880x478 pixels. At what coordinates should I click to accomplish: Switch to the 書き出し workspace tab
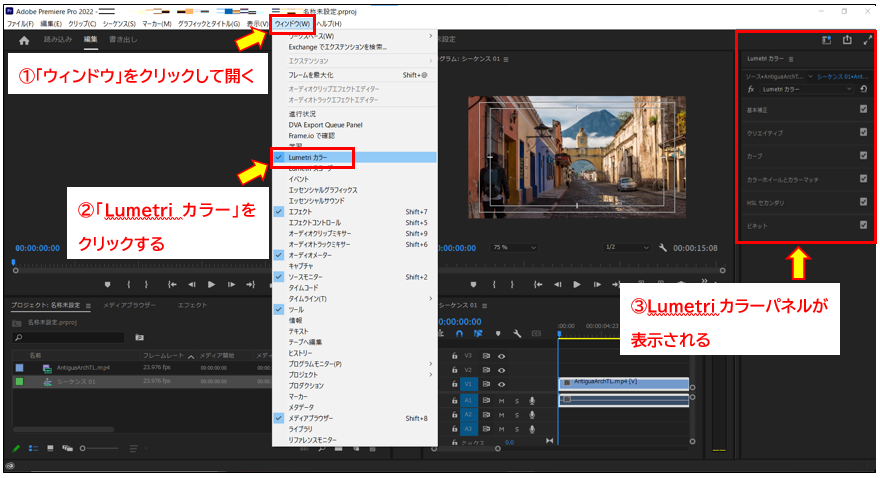point(123,39)
